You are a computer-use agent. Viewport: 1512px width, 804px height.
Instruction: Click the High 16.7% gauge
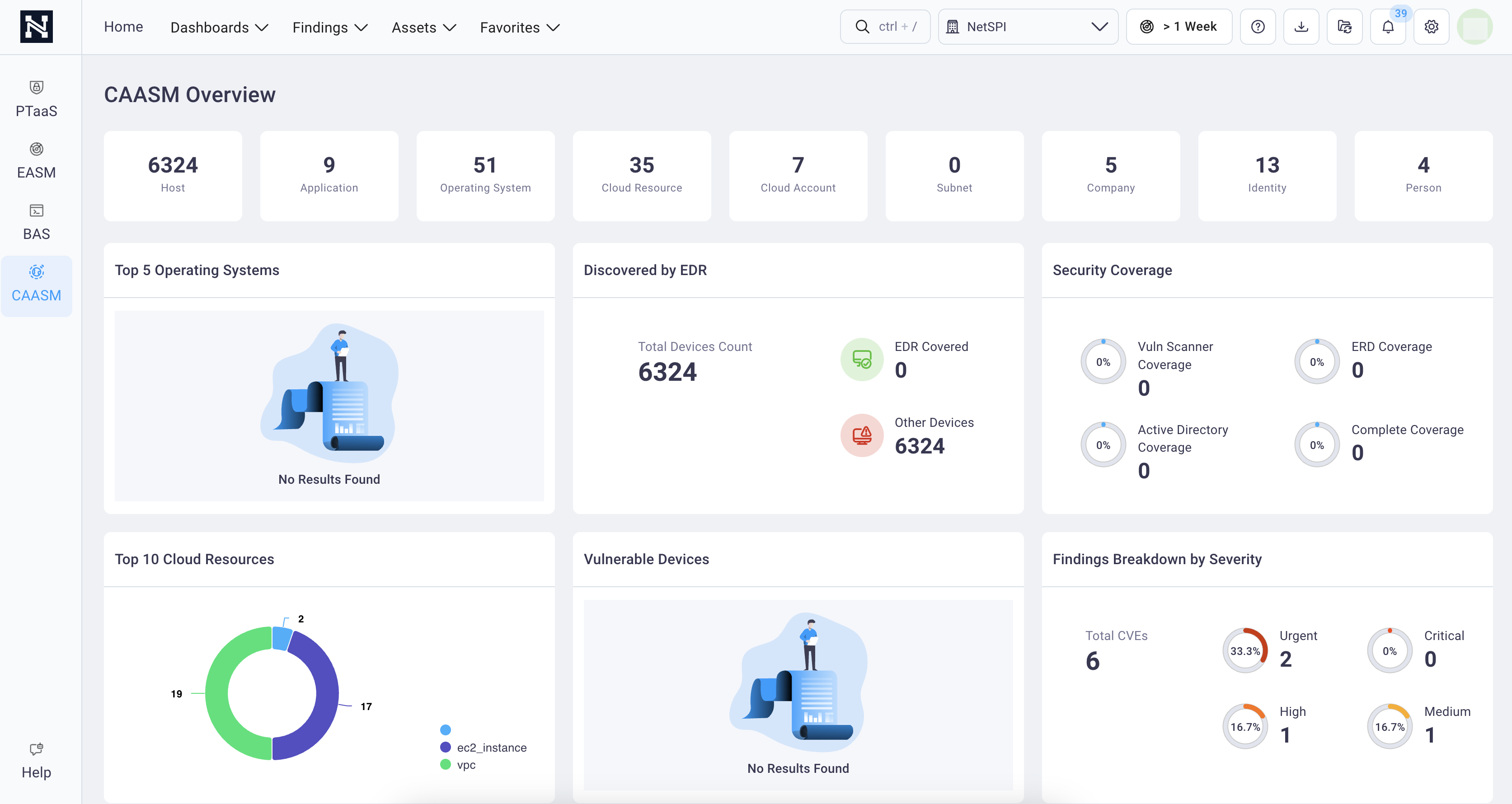[1245, 726]
